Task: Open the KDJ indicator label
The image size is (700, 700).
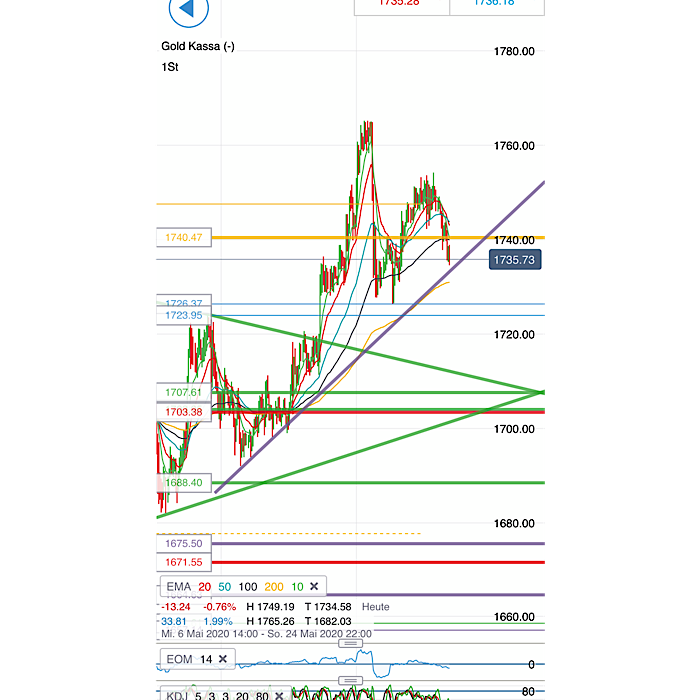Action: pyautogui.click(x=177, y=696)
